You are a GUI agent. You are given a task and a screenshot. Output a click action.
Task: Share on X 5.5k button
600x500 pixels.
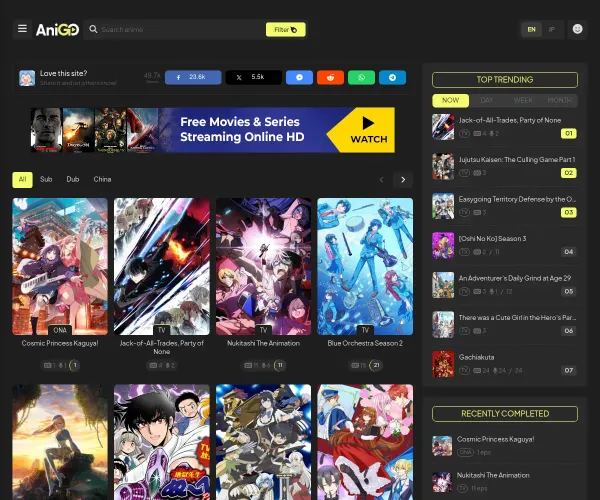pyautogui.click(x=253, y=77)
